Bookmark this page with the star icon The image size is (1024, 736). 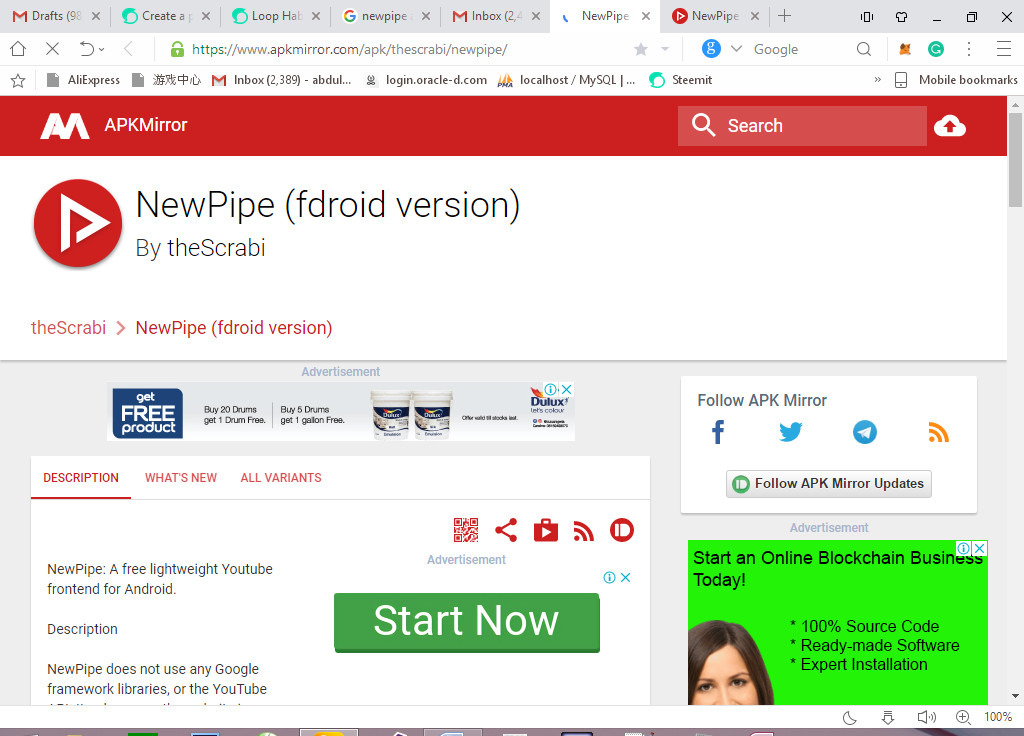click(x=641, y=50)
